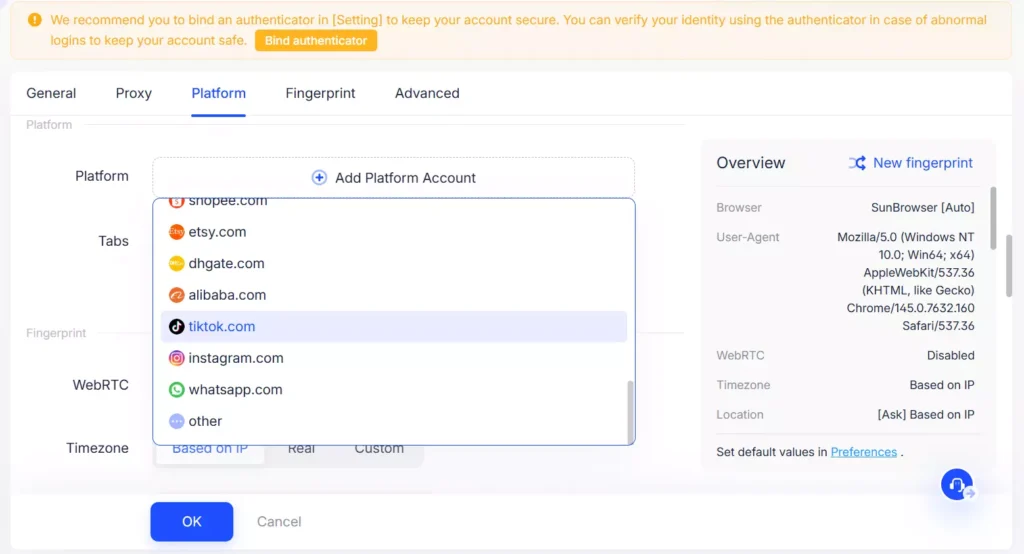Open the Preferences link in Overview

tap(863, 452)
